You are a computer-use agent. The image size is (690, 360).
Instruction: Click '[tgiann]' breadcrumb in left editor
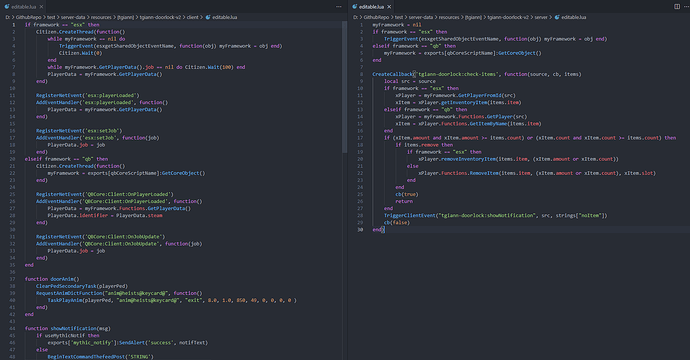(x=126, y=17)
